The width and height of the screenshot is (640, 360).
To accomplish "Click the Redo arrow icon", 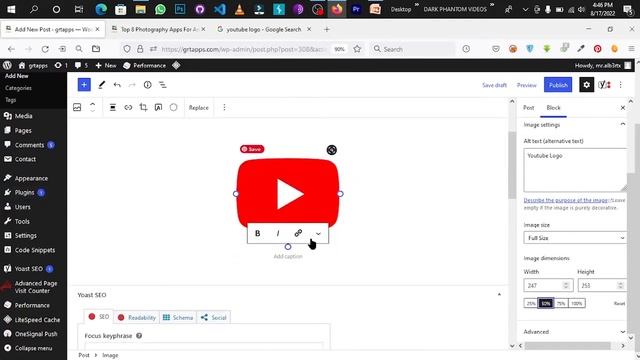I will point(132,85).
